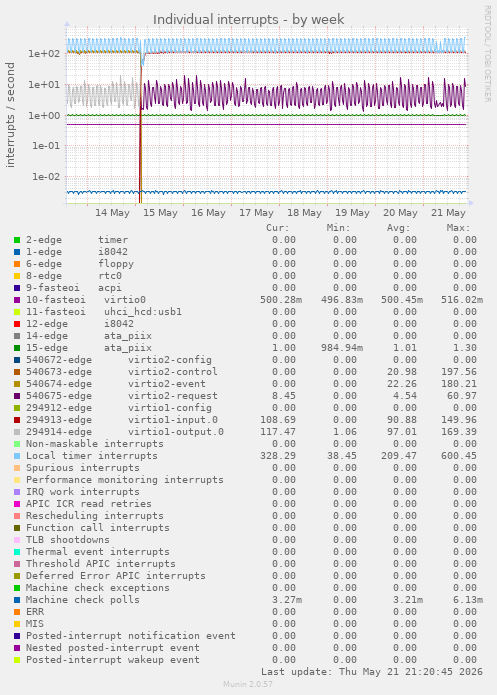Click the Local timer interrupts blue swatch
This screenshot has width=497, height=695.
tap(17, 456)
